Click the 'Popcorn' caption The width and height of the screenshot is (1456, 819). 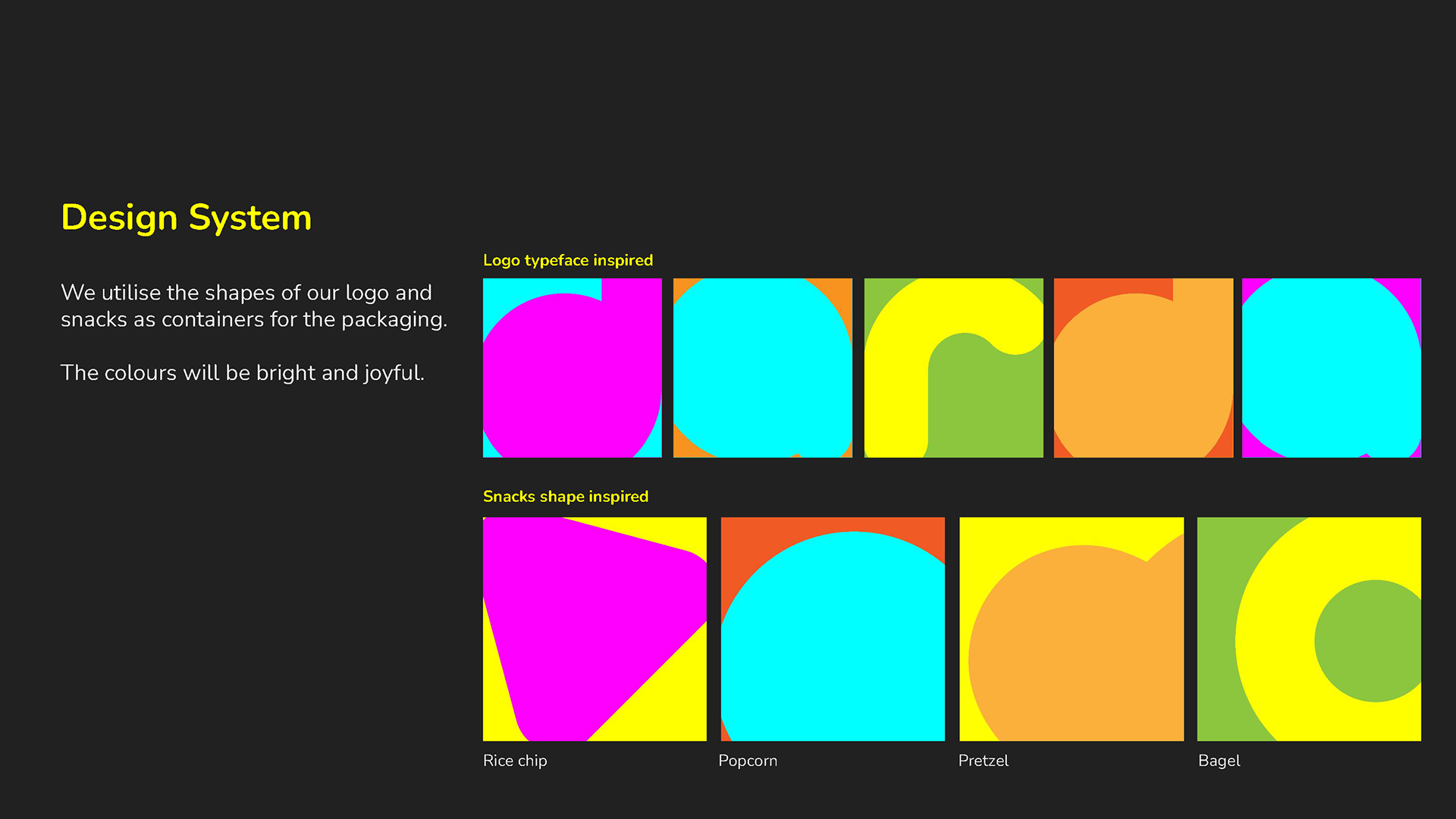pos(748,761)
